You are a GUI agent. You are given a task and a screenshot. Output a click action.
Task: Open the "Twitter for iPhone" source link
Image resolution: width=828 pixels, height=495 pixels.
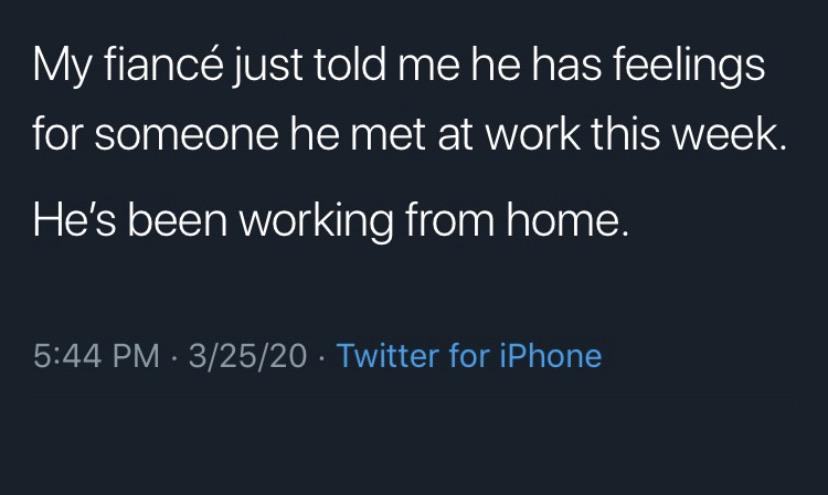(469, 356)
